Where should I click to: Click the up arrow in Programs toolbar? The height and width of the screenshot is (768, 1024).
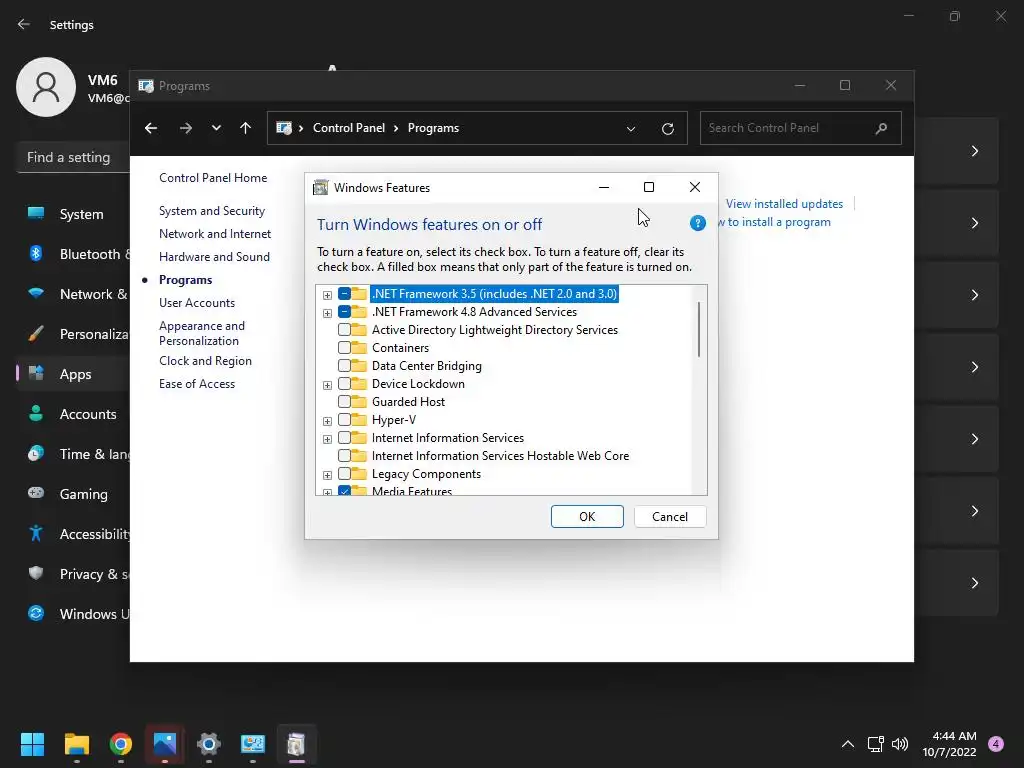pos(246,128)
